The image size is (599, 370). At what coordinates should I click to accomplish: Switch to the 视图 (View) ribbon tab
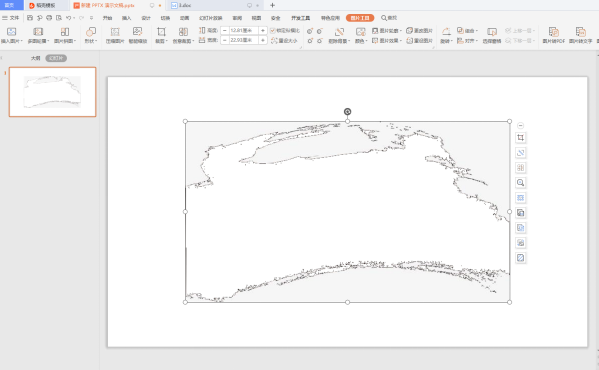(x=256, y=18)
